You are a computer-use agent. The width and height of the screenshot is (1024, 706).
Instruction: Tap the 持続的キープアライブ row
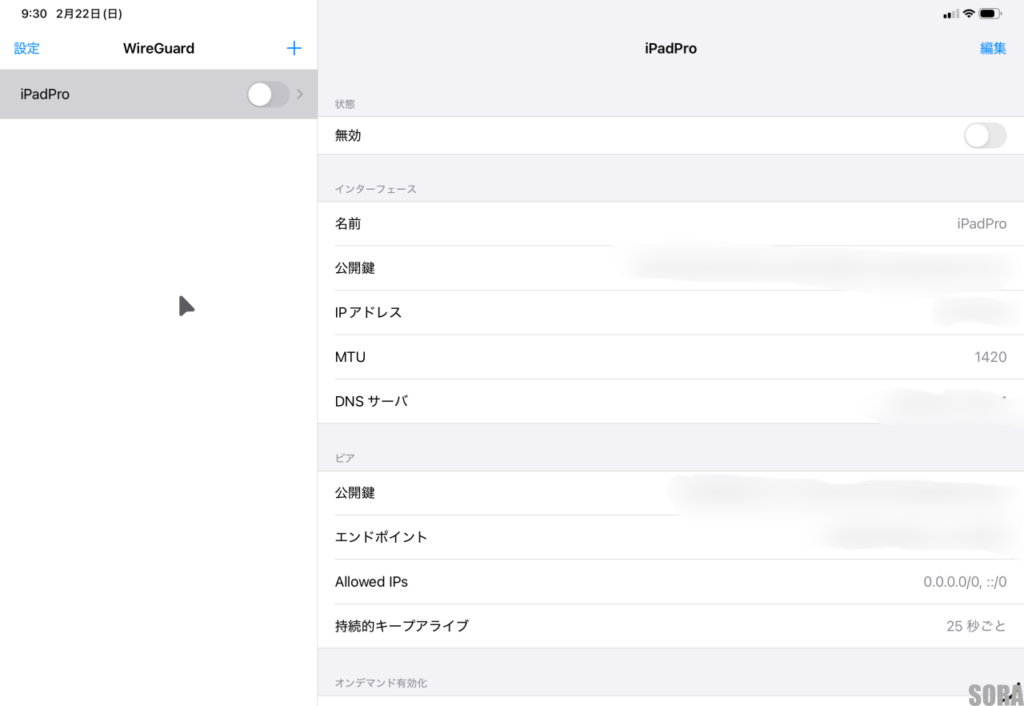670,626
